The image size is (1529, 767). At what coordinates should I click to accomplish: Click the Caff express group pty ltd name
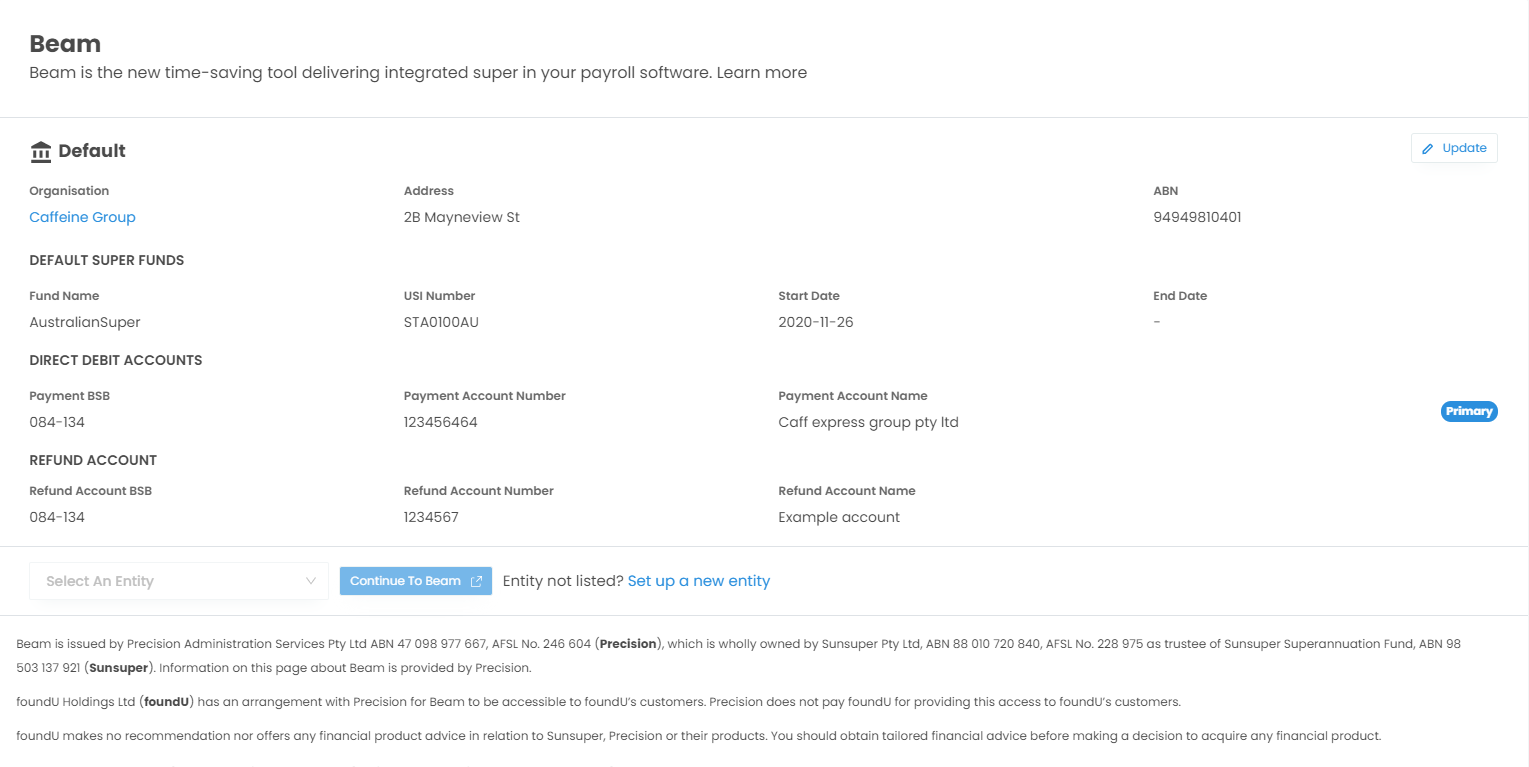click(x=868, y=422)
